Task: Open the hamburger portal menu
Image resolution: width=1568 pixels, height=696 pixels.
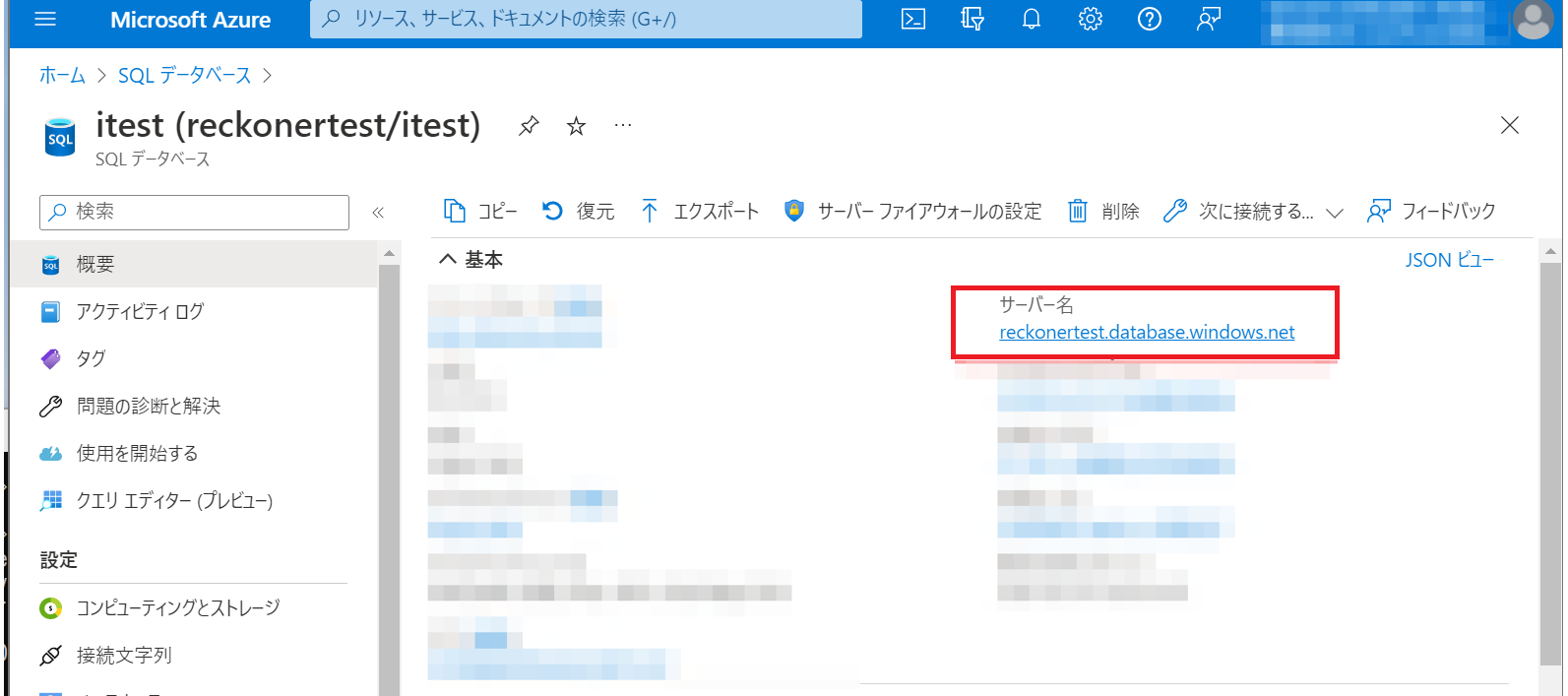Action: coord(45,19)
